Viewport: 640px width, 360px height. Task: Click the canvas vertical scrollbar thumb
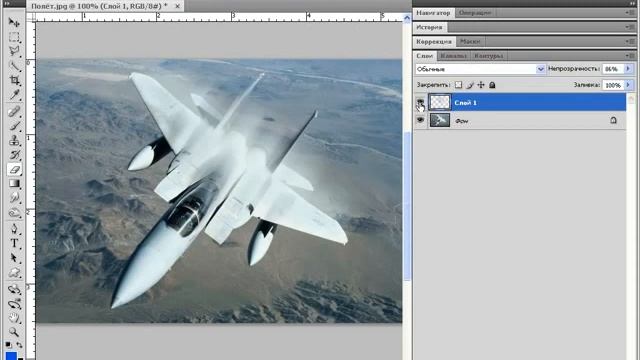[x=407, y=206]
